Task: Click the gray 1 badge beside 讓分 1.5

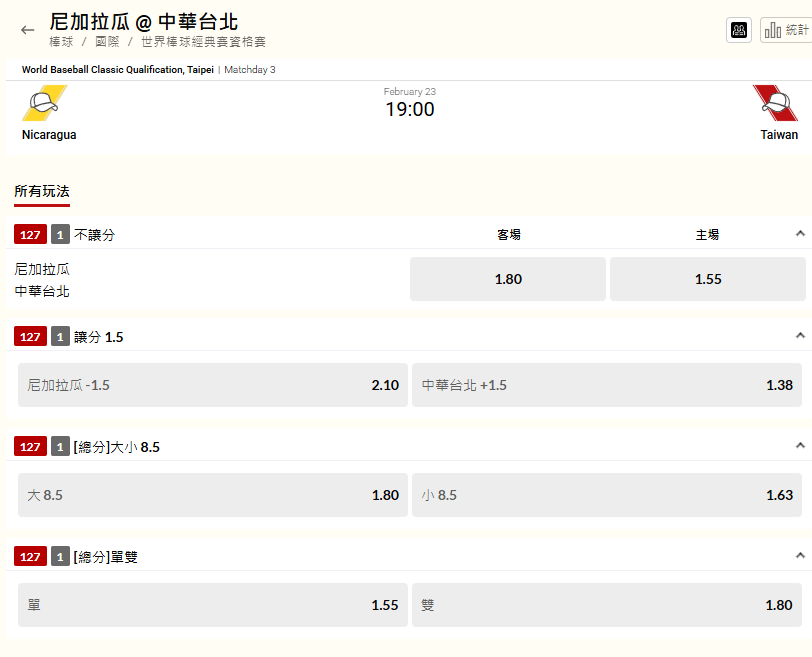Action: 60,337
